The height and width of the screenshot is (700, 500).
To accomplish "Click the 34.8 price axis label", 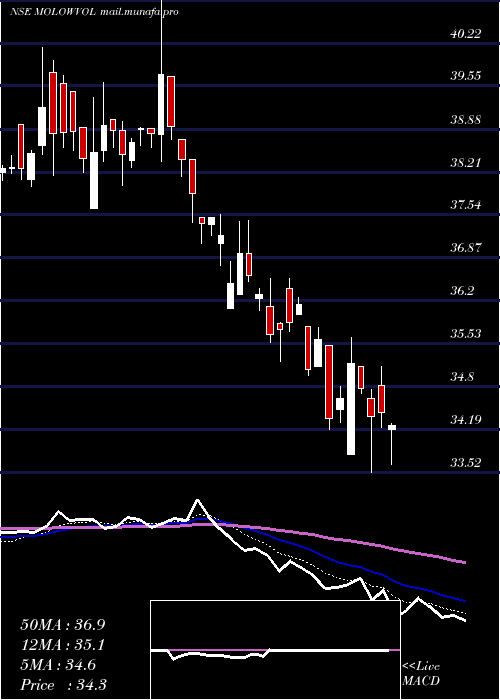I will point(462,377).
